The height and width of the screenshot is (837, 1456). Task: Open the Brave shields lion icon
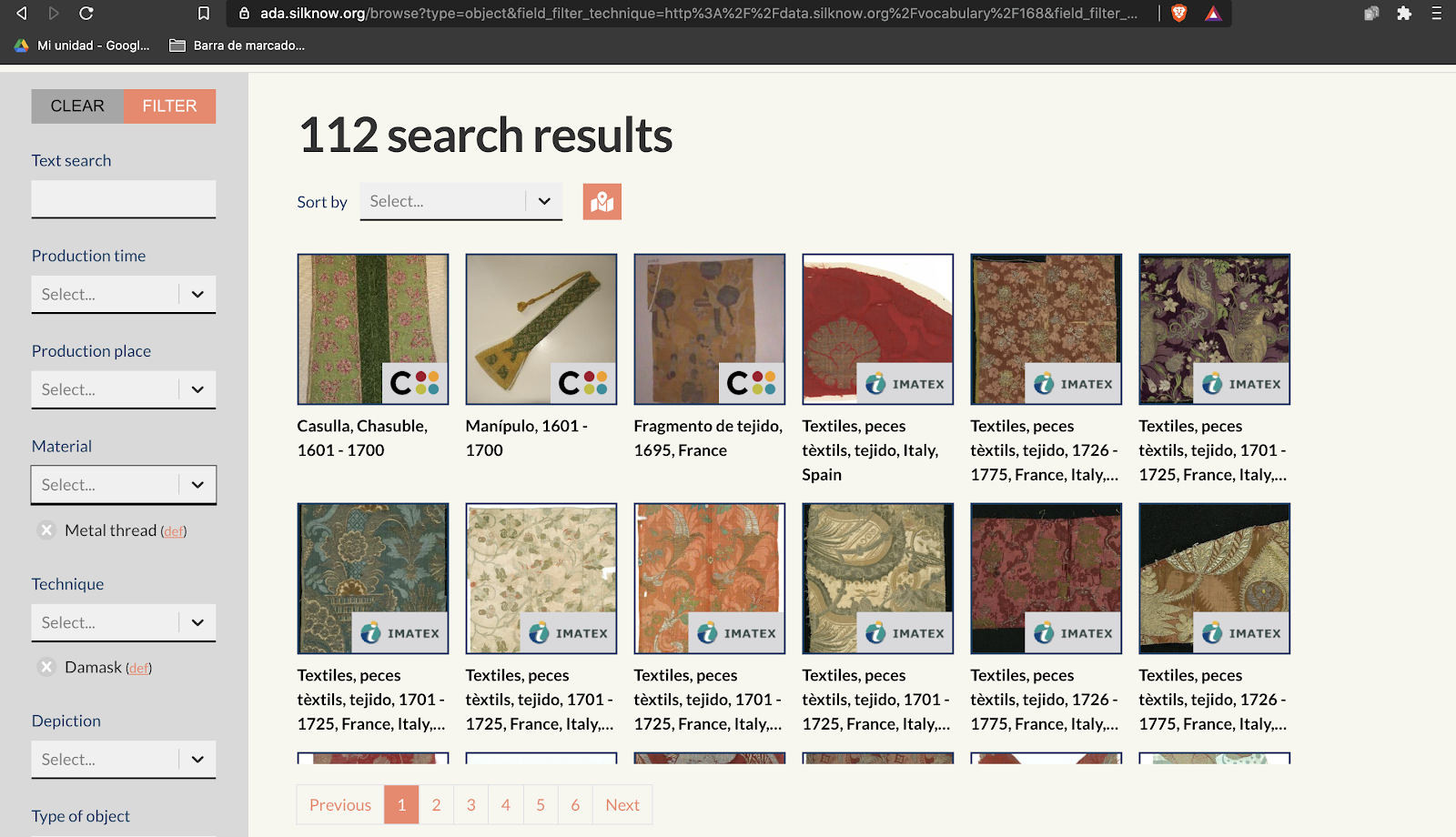pyautogui.click(x=1179, y=13)
